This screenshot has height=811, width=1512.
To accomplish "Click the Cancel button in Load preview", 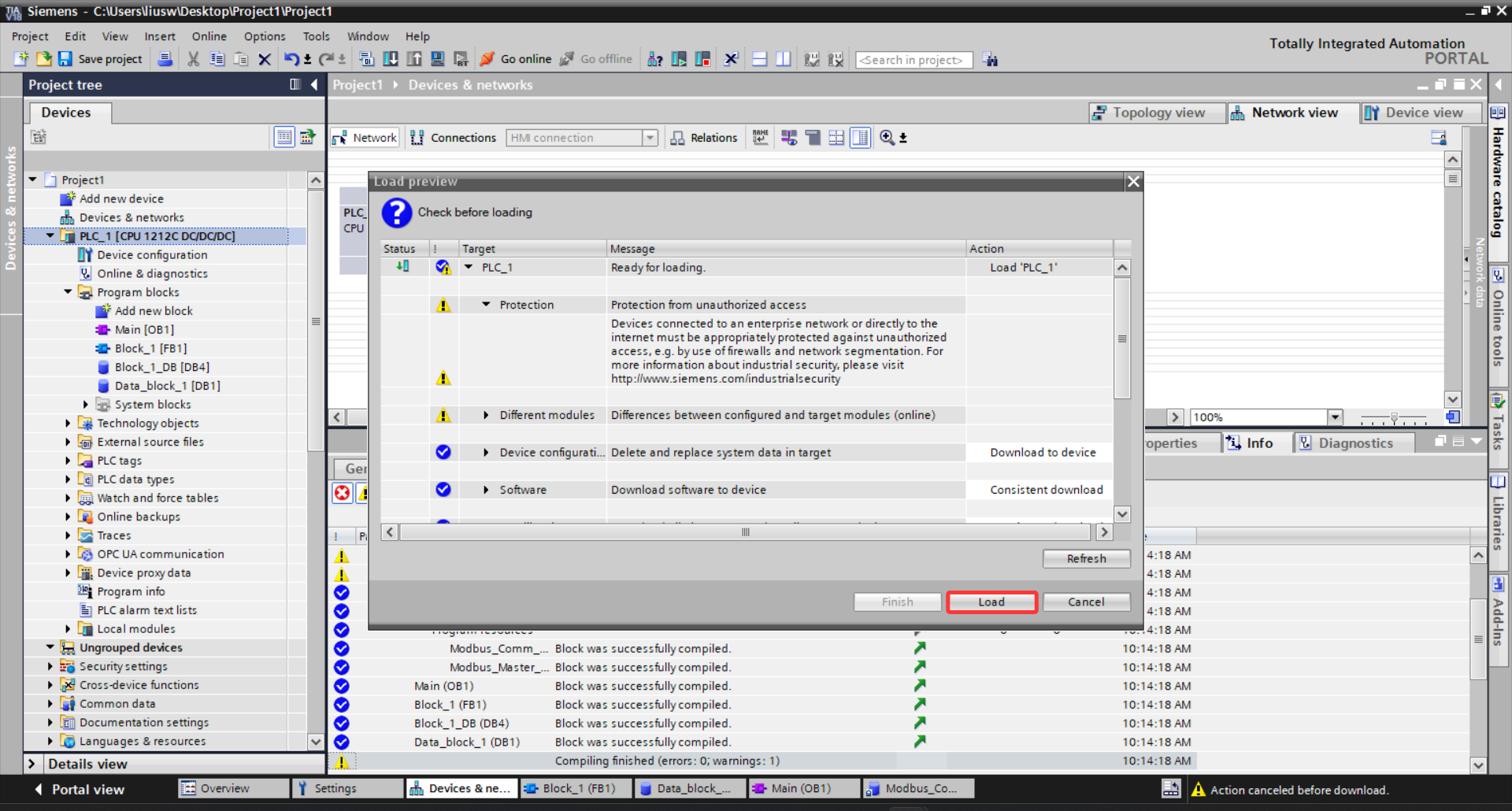I will click(x=1086, y=602).
